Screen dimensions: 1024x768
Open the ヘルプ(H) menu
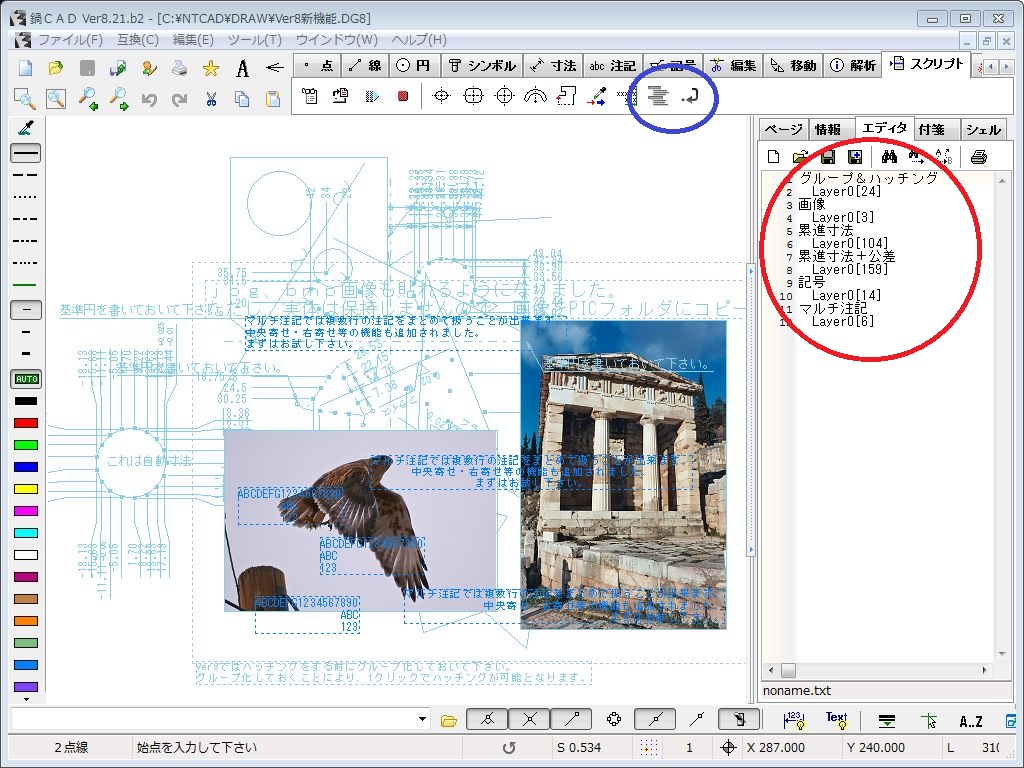pos(419,40)
